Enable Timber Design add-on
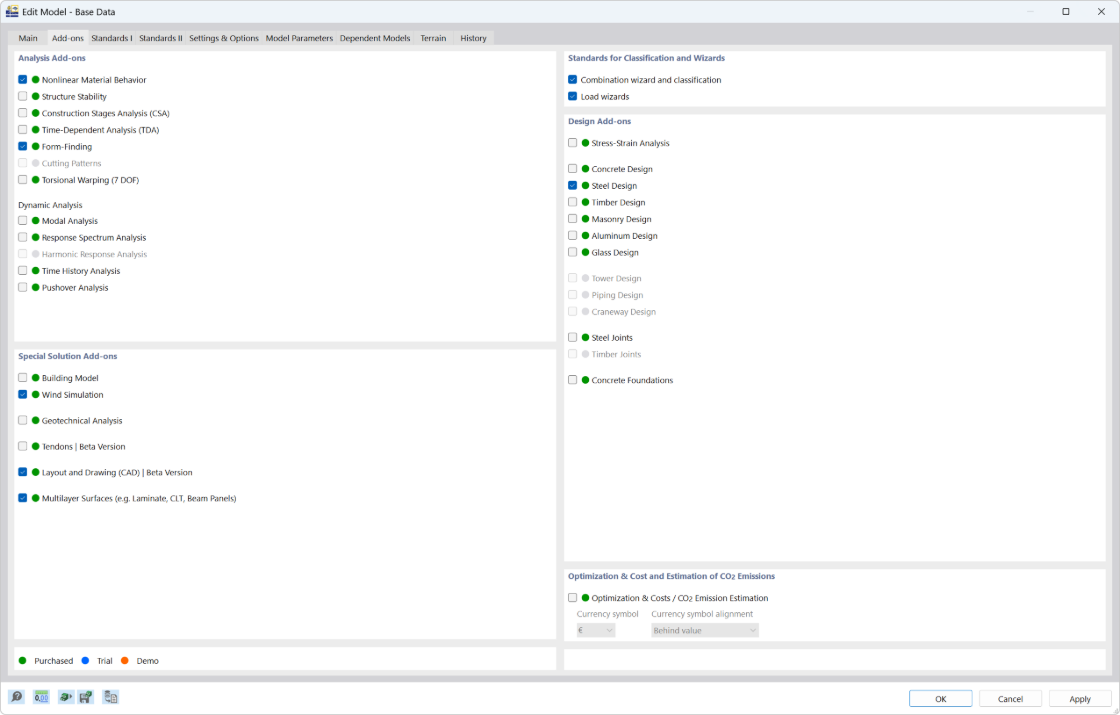The height and width of the screenshot is (715, 1120). tap(572, 202)
